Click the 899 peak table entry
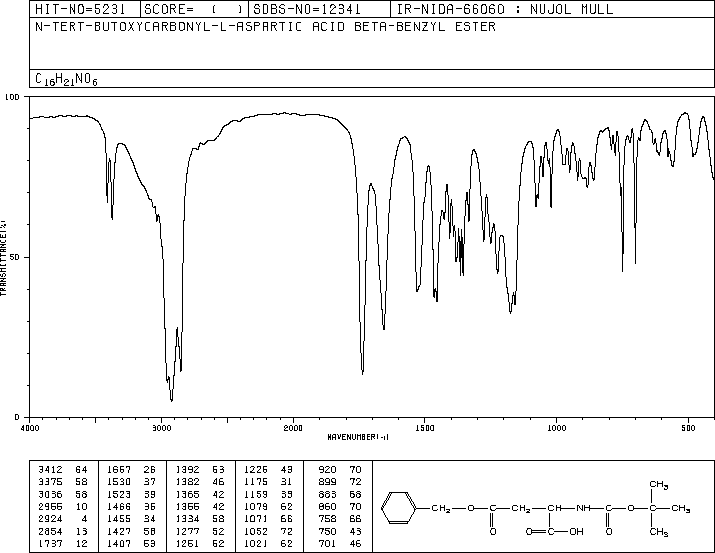Screen dimensions: 715x553 pos(340,481)
